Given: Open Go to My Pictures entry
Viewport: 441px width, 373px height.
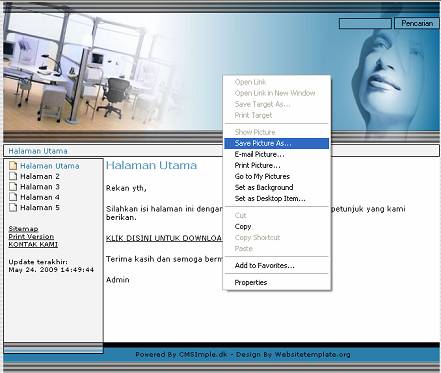Looking at the screenshot, I should (x=276, y=176).
